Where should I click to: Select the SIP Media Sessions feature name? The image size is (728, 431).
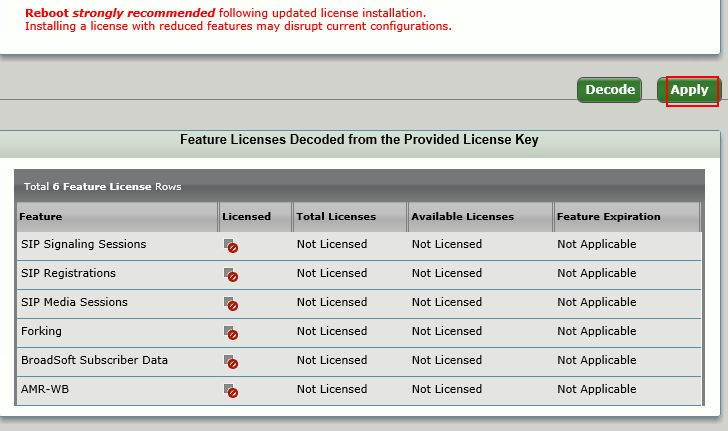tap(74, 302)
